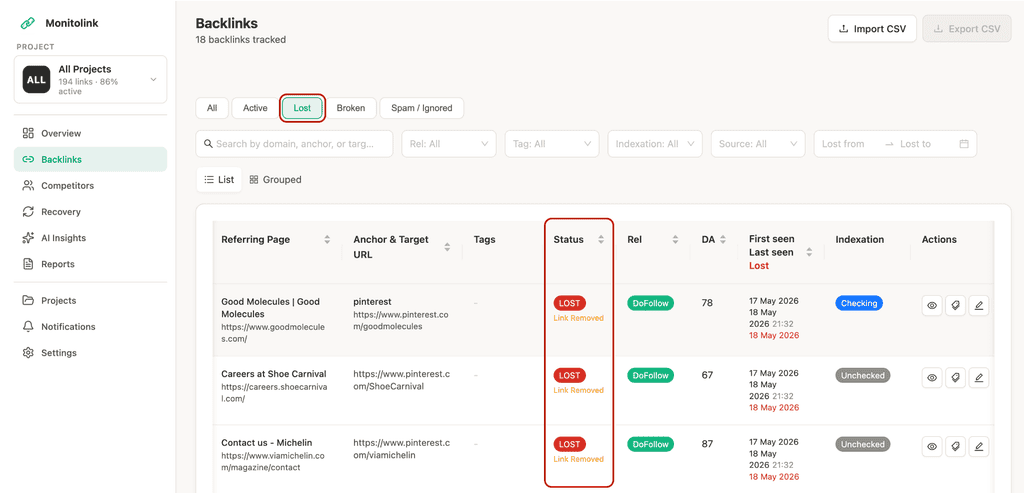Image resolution: width=1024 pixels, height=493 pixels.
Task: Open the date range calendar icon
Action: (964, 144)
